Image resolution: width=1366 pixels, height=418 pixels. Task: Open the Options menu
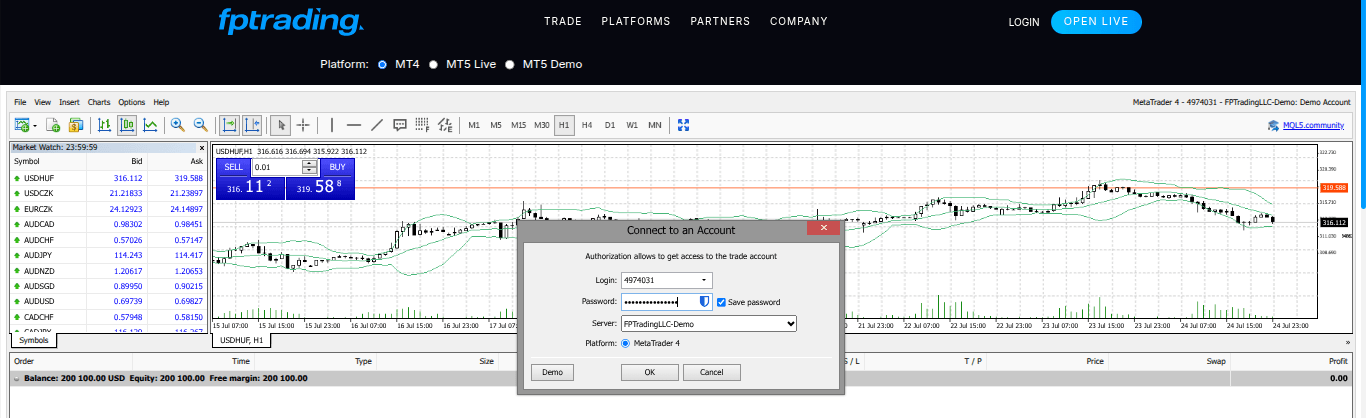coord(132,102)
